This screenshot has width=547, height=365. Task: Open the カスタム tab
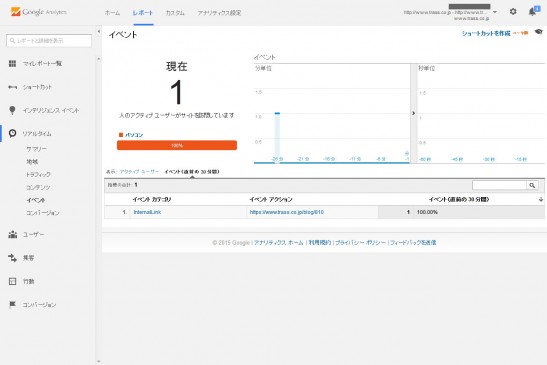[x=175, y=13]
